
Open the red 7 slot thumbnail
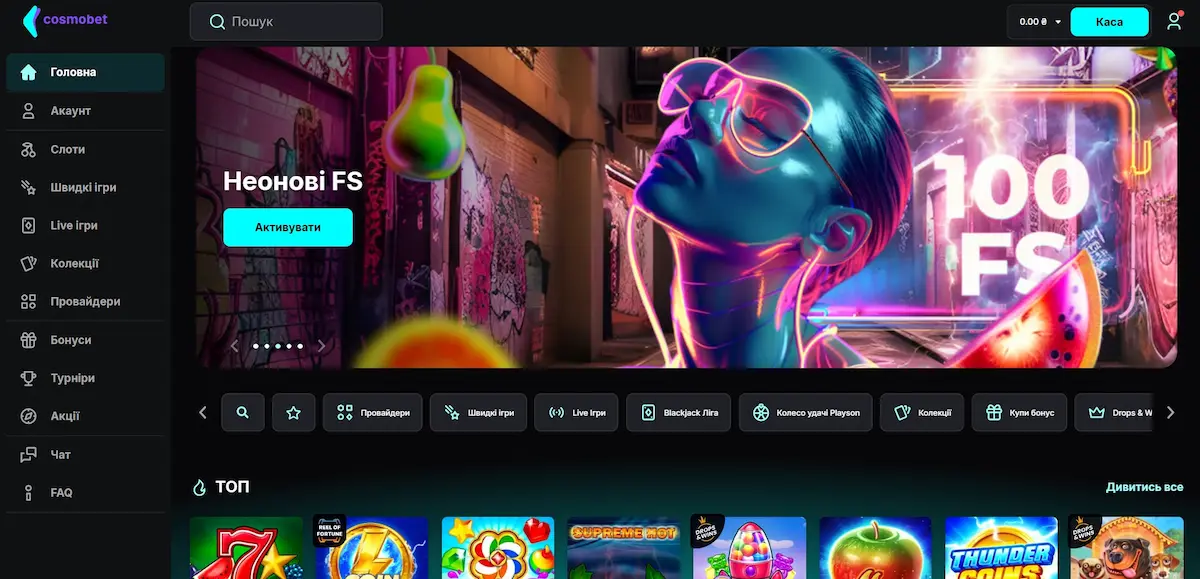[246, 548]
